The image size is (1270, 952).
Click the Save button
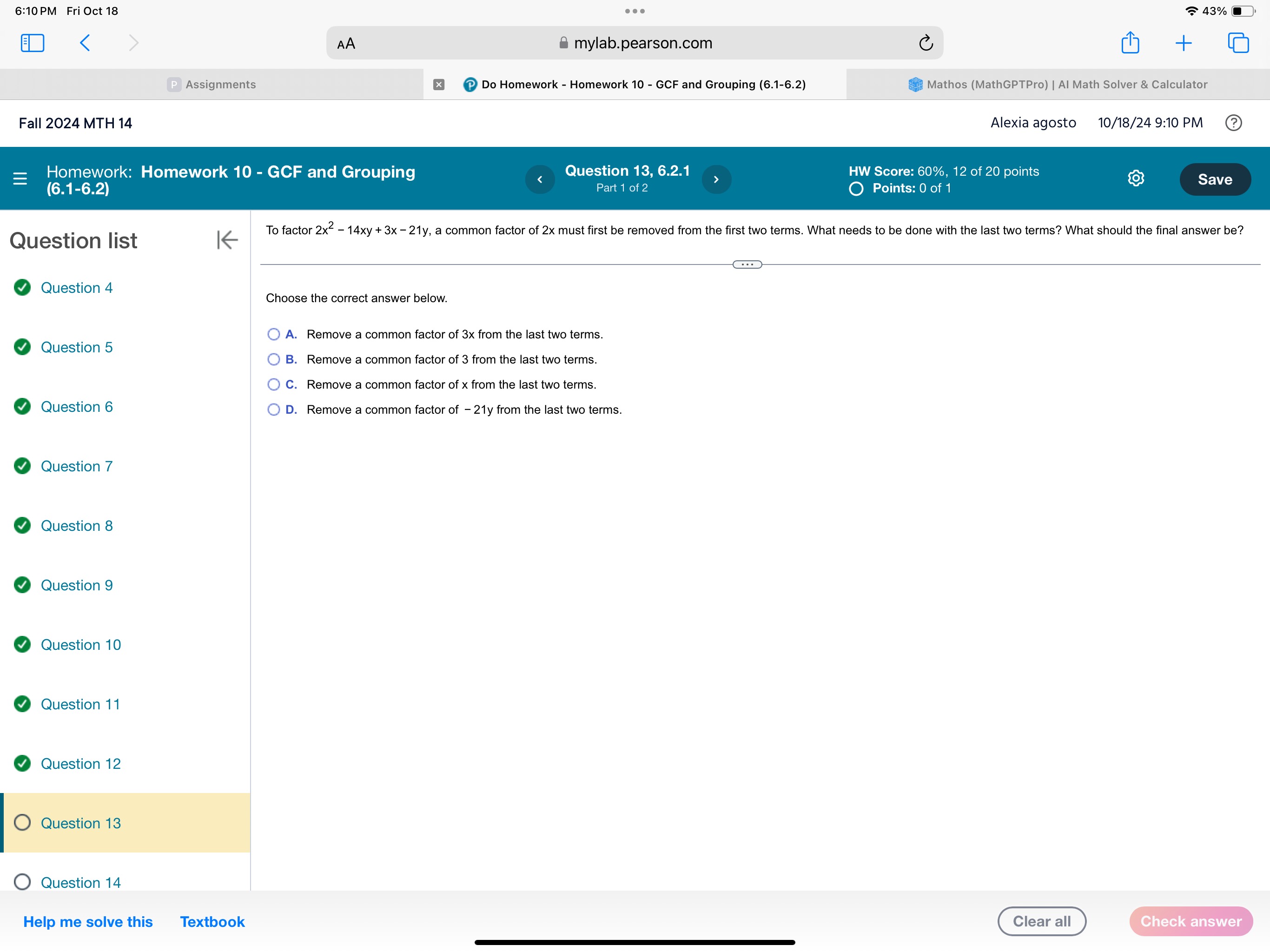tap(1214, 178)
